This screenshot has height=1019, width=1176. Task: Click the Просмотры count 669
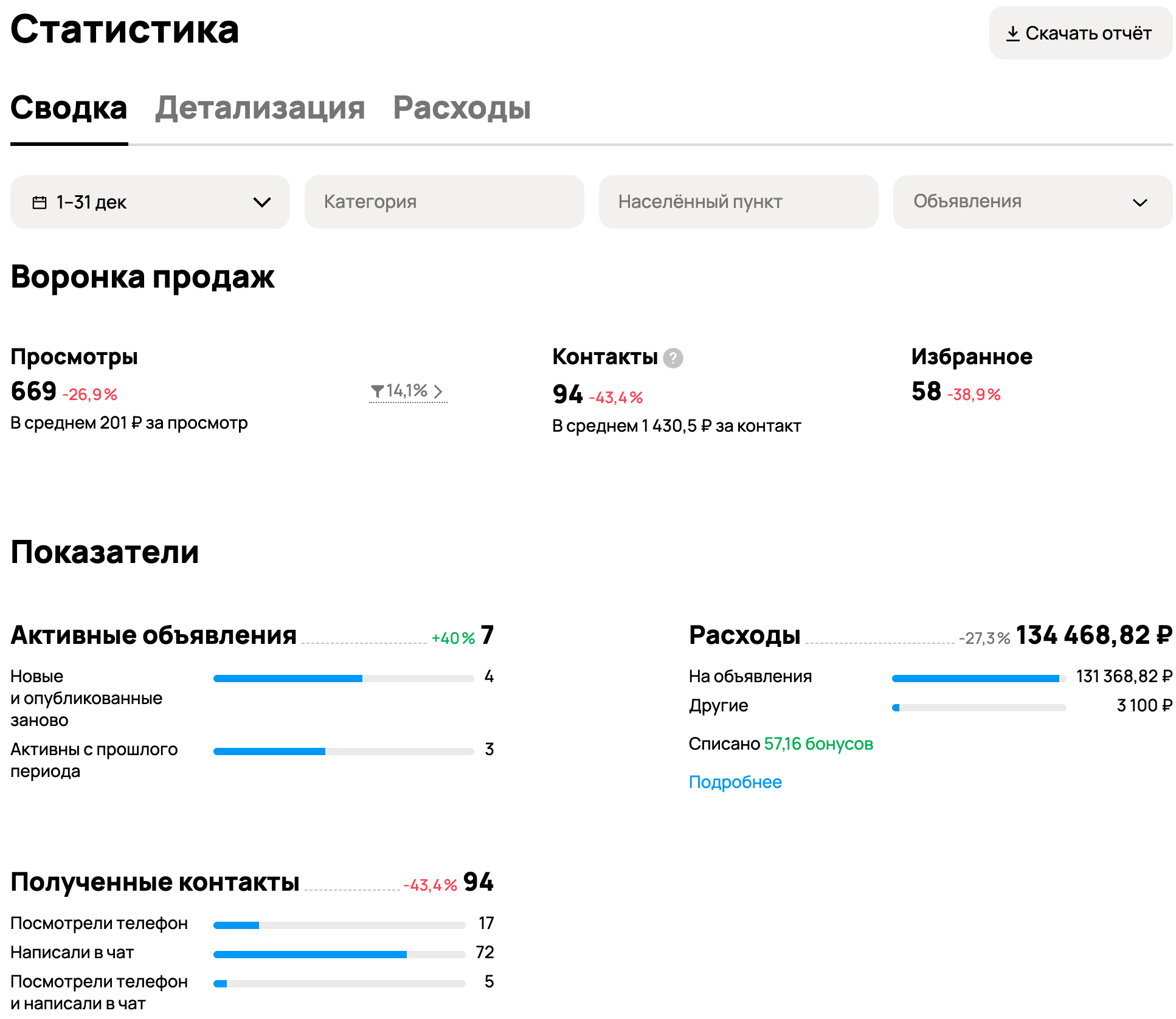33,392
